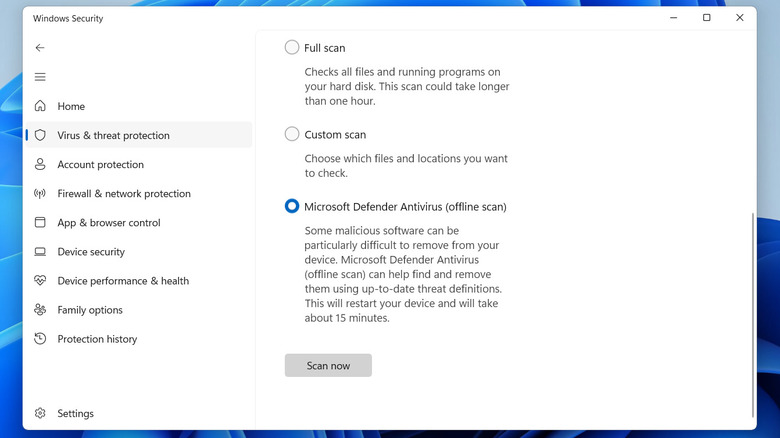Expand the hamburger navigation menu

point(40,77)
